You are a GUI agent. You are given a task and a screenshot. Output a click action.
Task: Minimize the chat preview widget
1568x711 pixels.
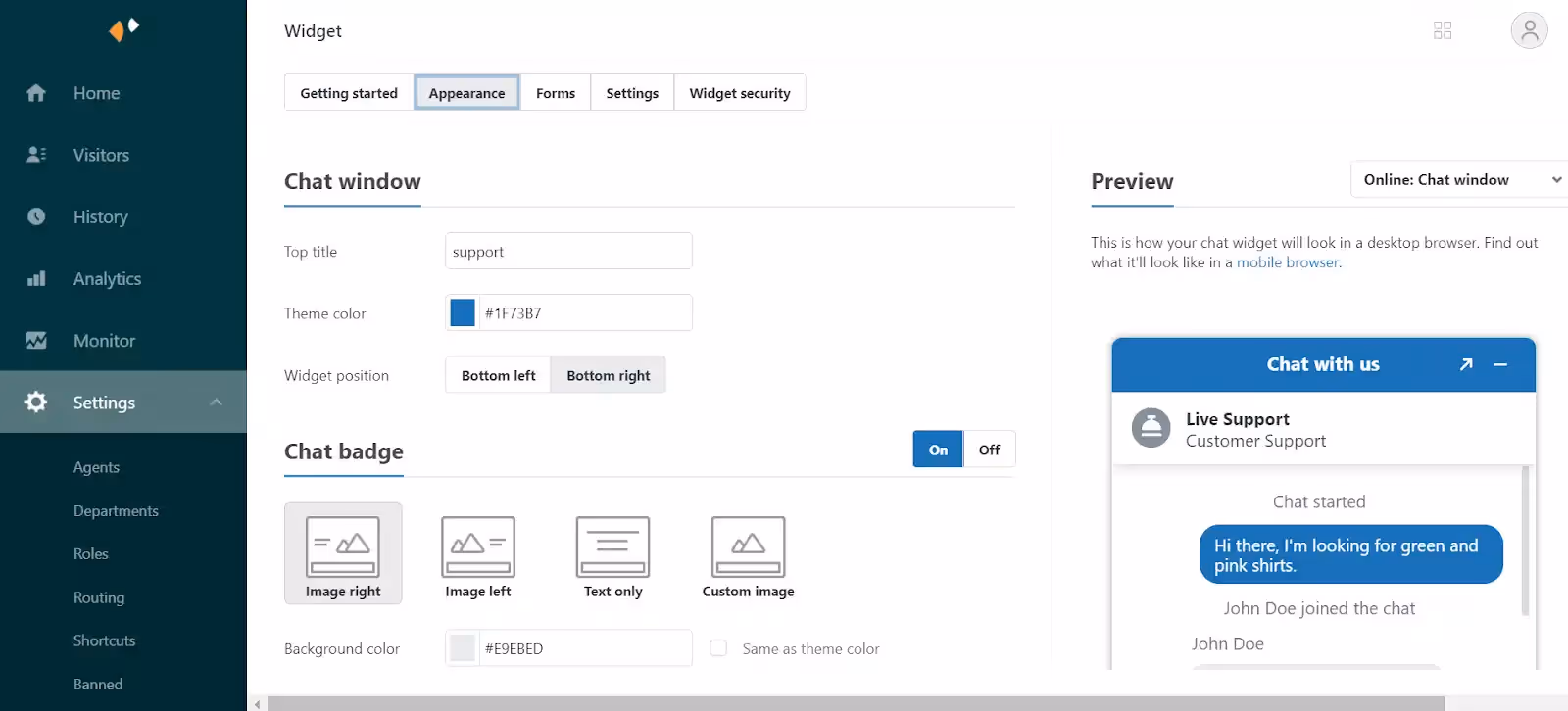point(1500,364)
